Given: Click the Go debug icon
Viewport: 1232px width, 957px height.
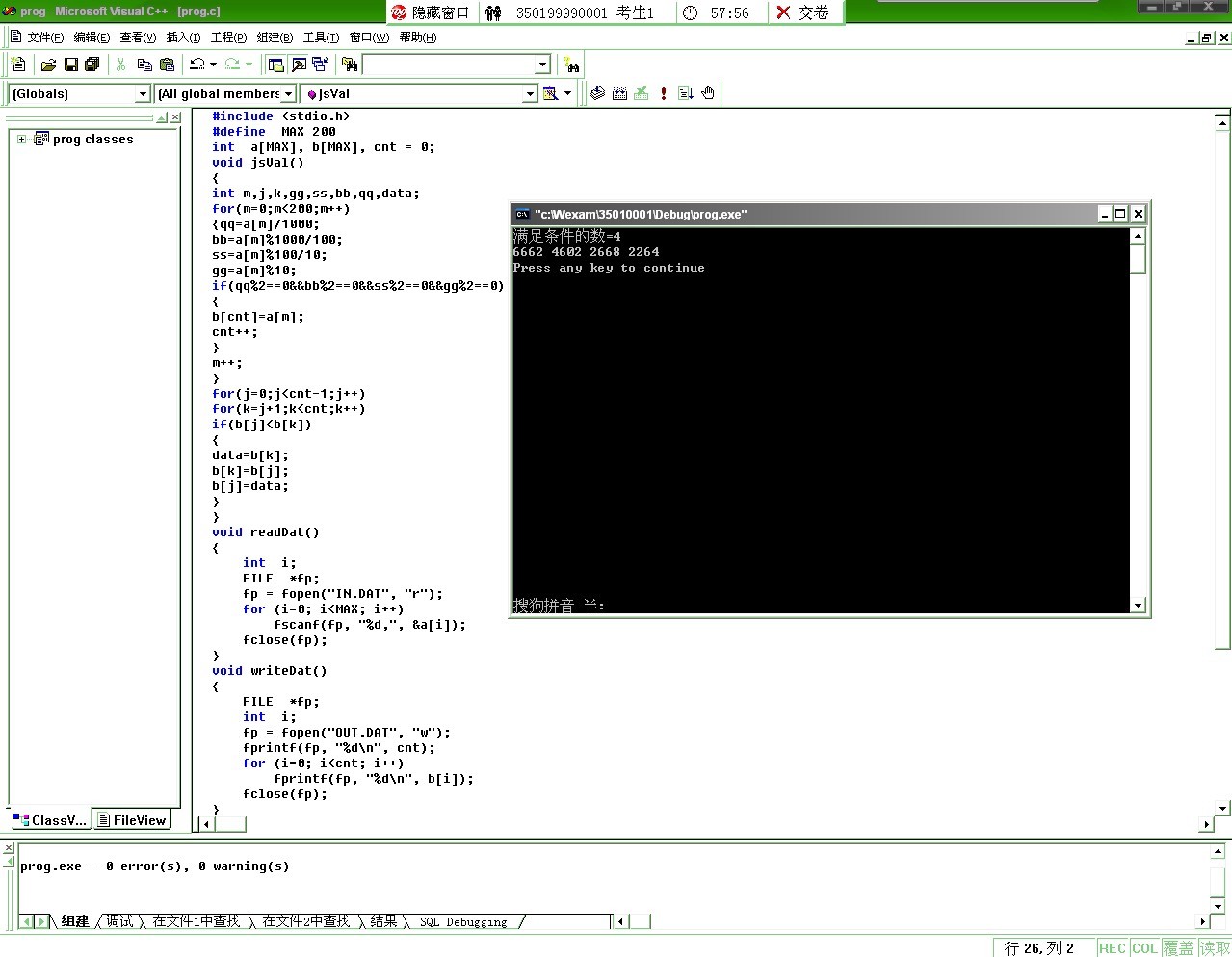Looking at the screenshot, I should tap(686, 93).
